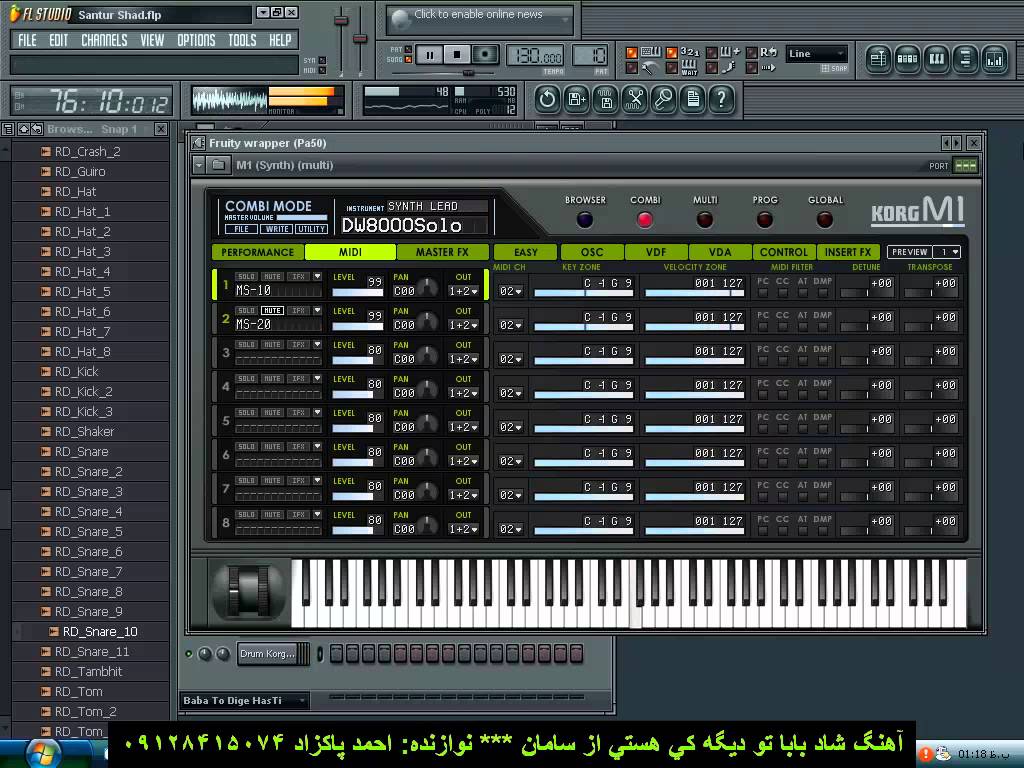Open the CHANNELS menu
1024x768 pixels.
(x=104, y=40)
